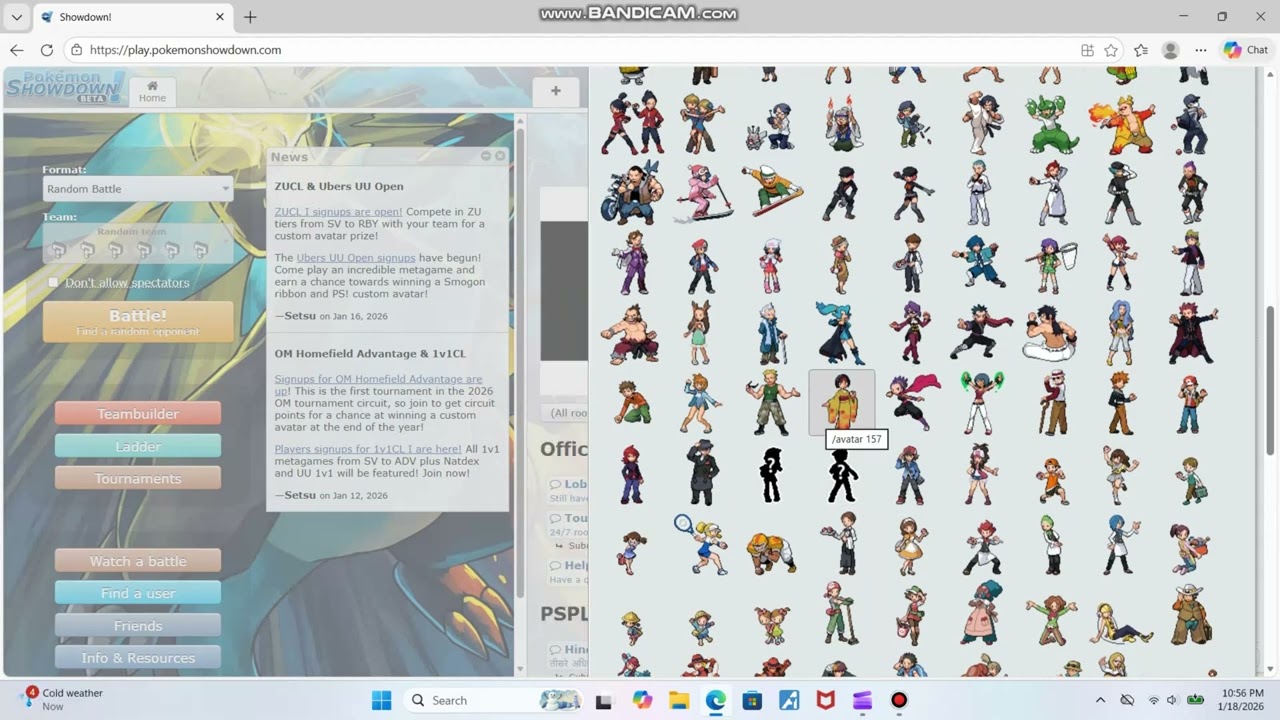Pick the two-dancers couple avatar
The width and height of the screenshot is (1280, 720).
[702, 124]
